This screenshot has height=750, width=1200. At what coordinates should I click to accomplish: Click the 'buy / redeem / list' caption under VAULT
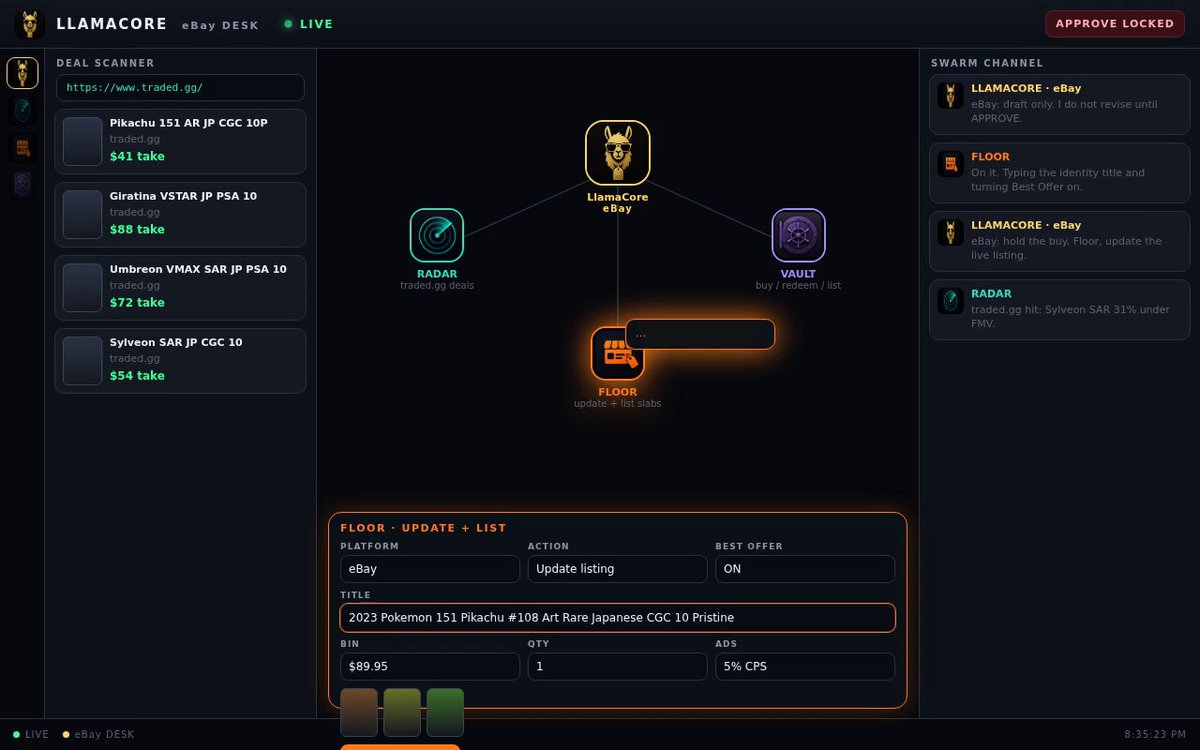798,285
